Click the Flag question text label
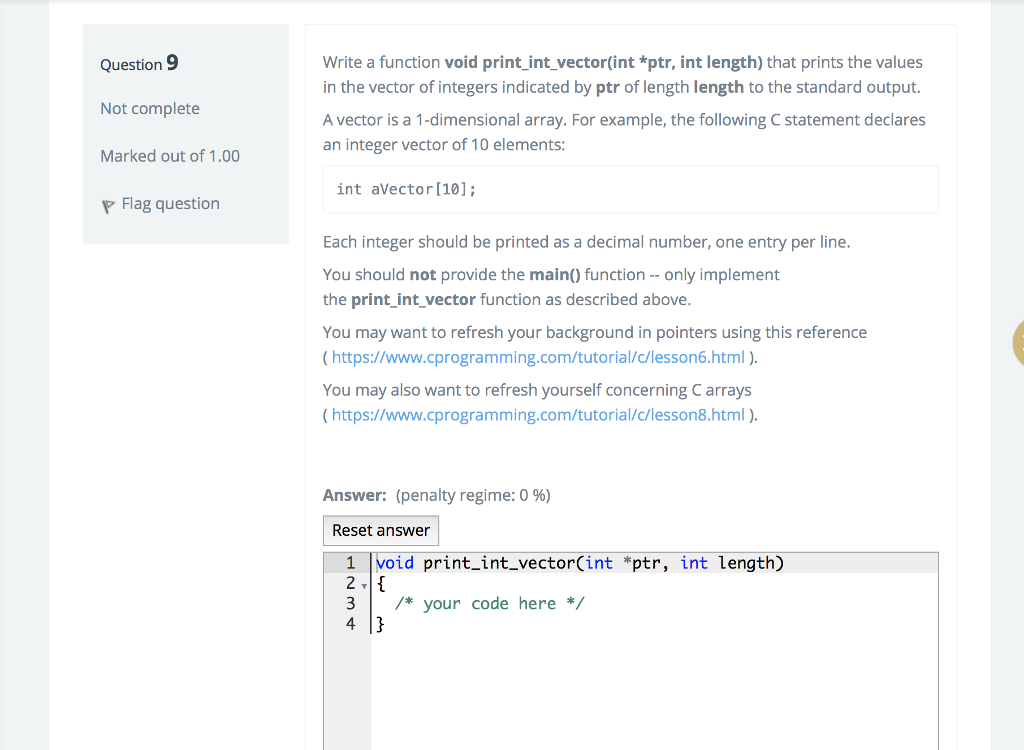Viewport: 1024px width, 750px height. coord(169,203)
